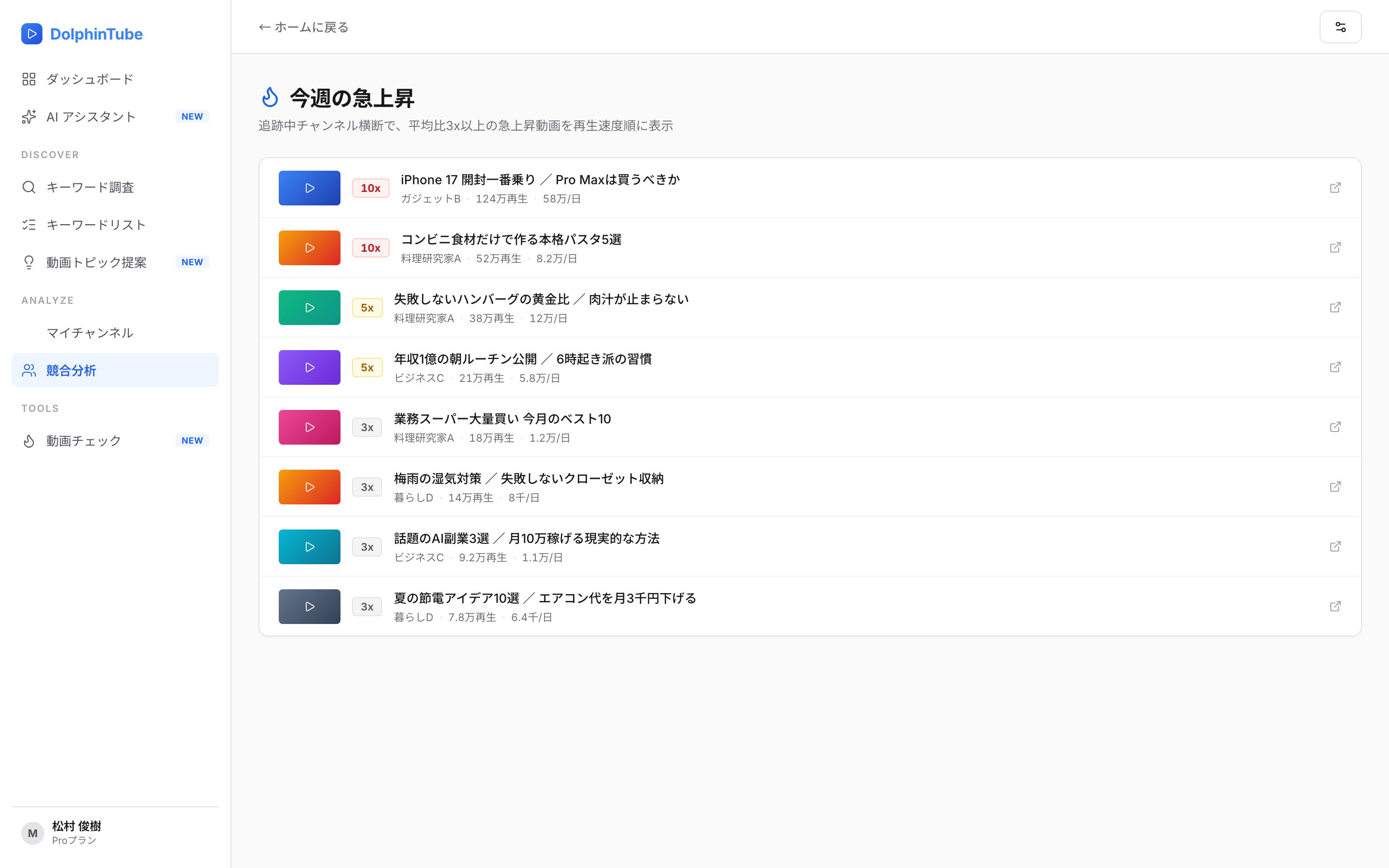Click the user avatar M
Viewport: 1389px width, 868px height.
33,833
